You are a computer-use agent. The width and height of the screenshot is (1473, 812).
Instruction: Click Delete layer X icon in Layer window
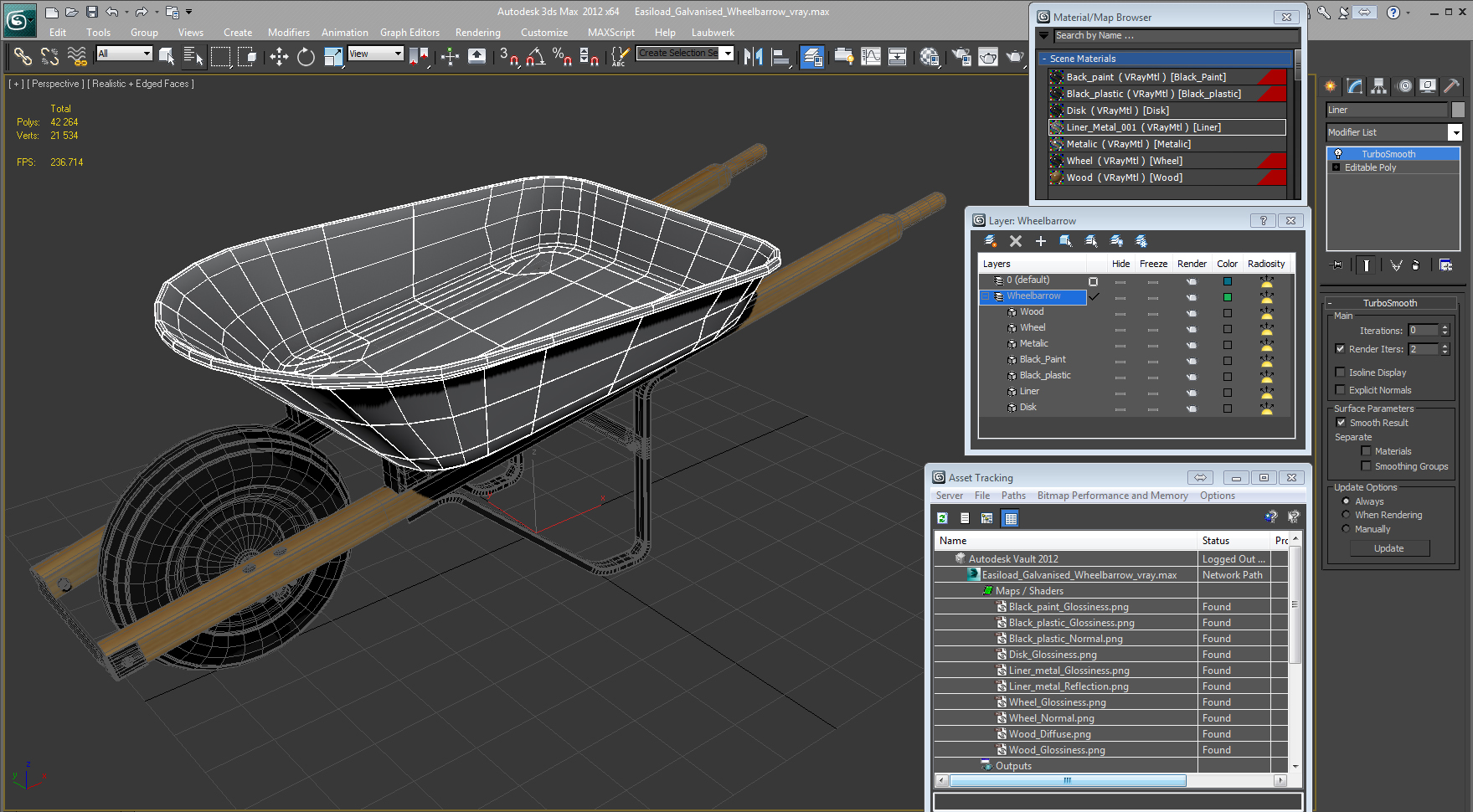1016,241
